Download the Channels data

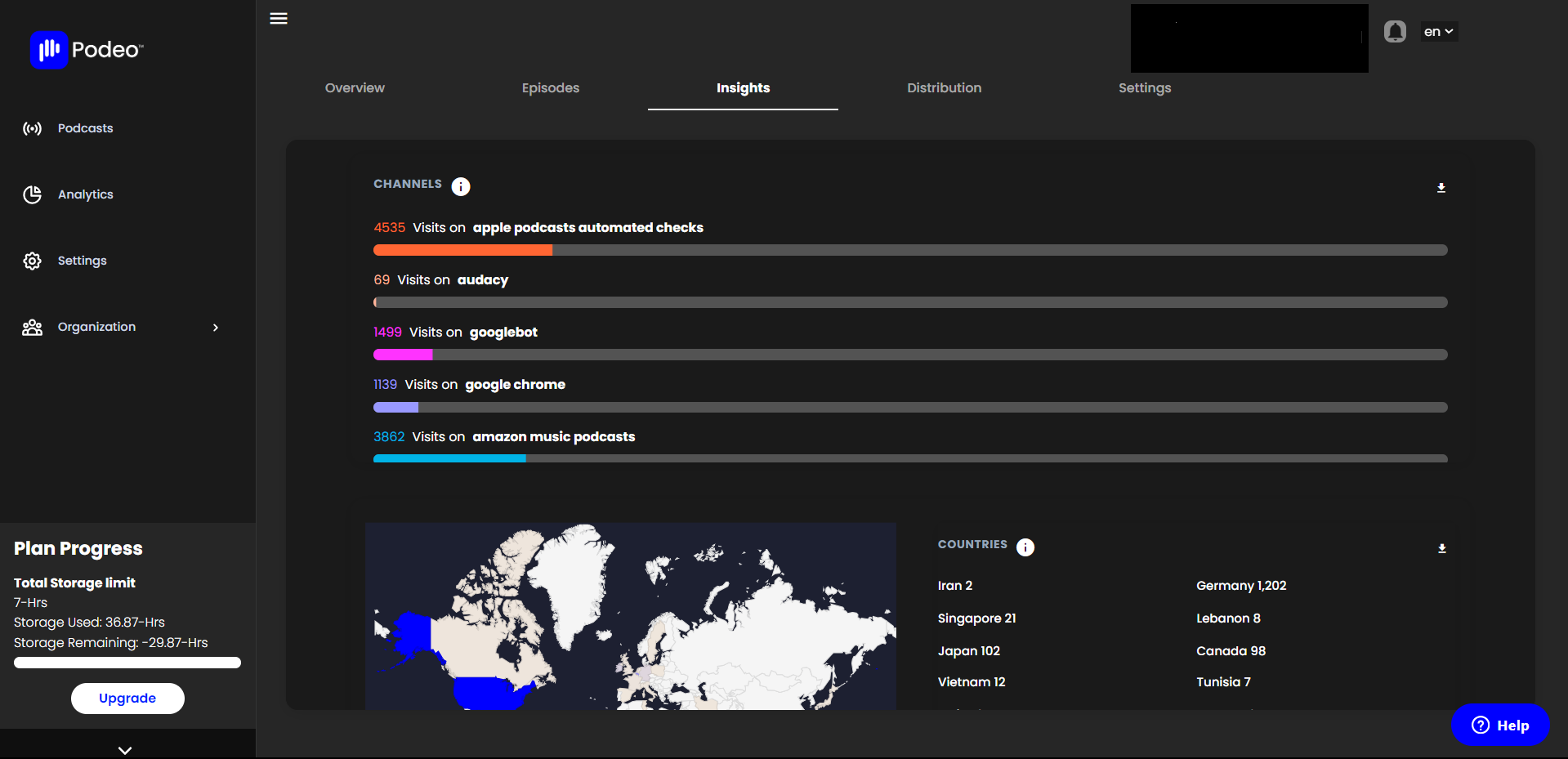tap(1441, 188)
